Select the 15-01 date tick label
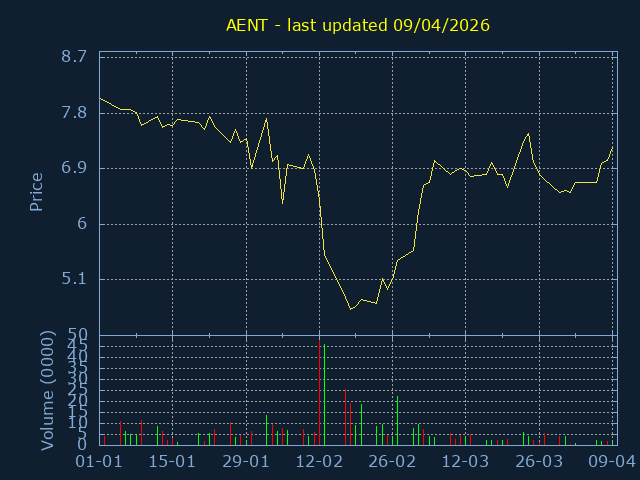 coord(172,462)
